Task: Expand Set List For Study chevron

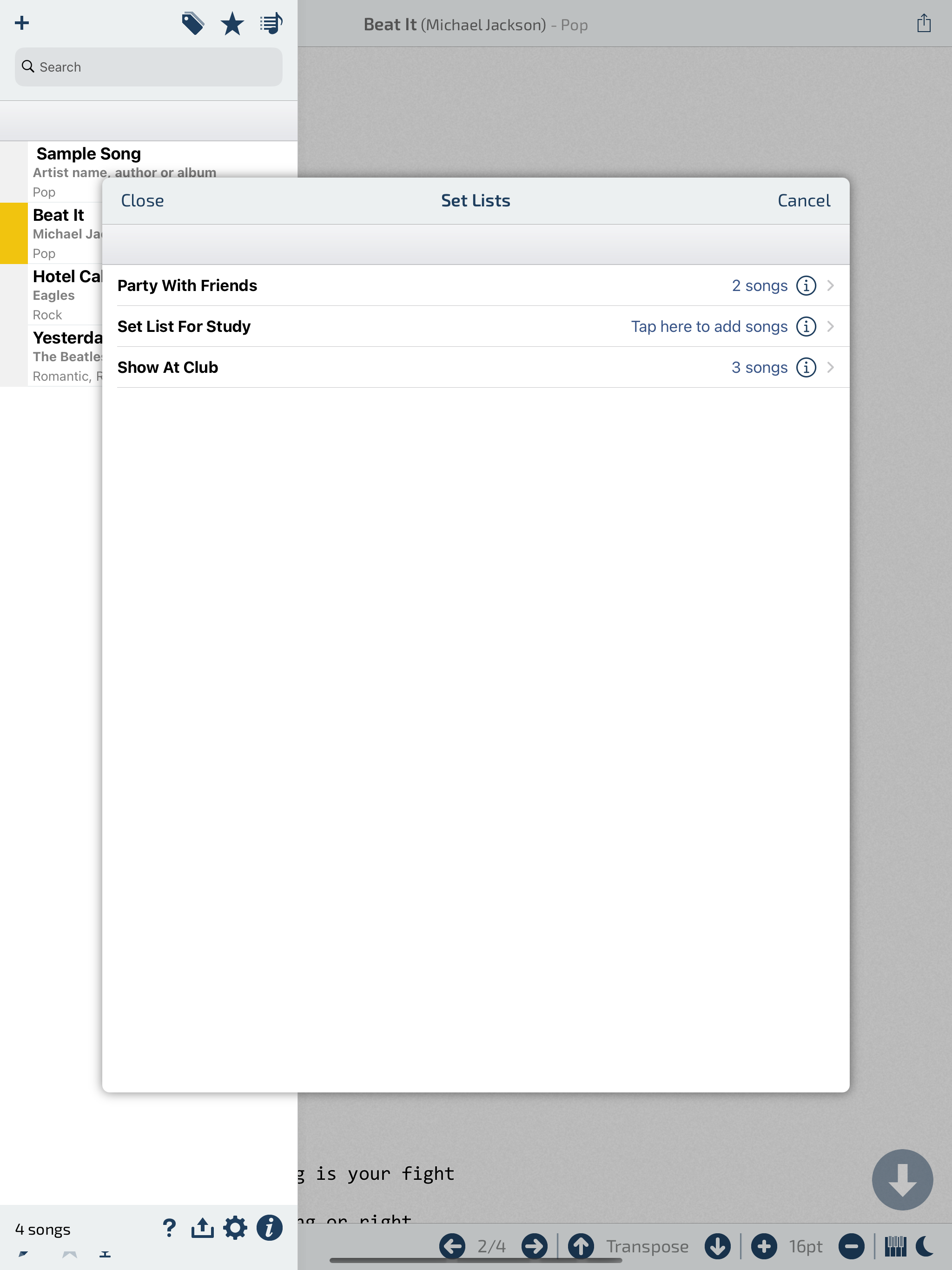Action: point(830,326)
